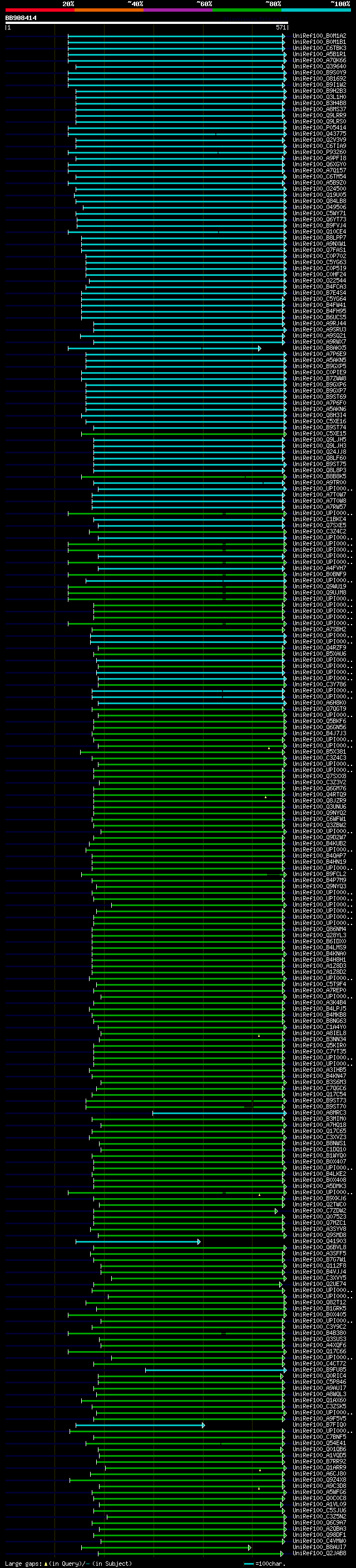The height and width of the screenshot is (1568, 356).
Task: Click UniRef100_O81692 hit name
Action: 319,78
